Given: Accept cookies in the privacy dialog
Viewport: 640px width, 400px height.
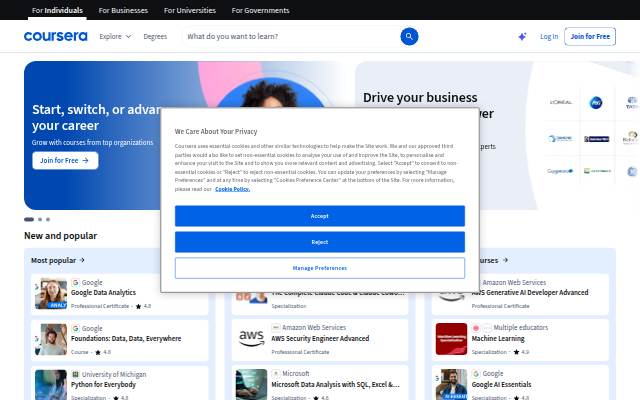Looking at the screenshot, I should (320, 216).
